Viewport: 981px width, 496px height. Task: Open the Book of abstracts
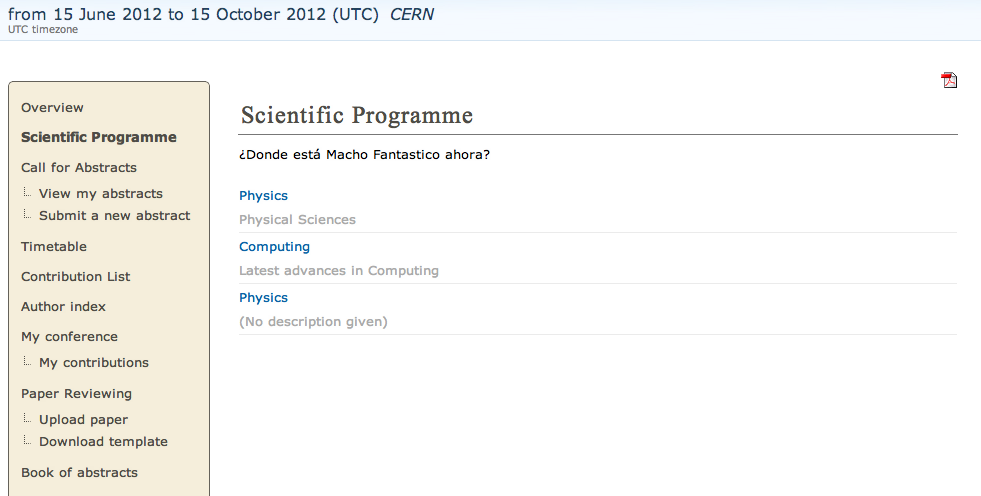[x=79, y=473]
